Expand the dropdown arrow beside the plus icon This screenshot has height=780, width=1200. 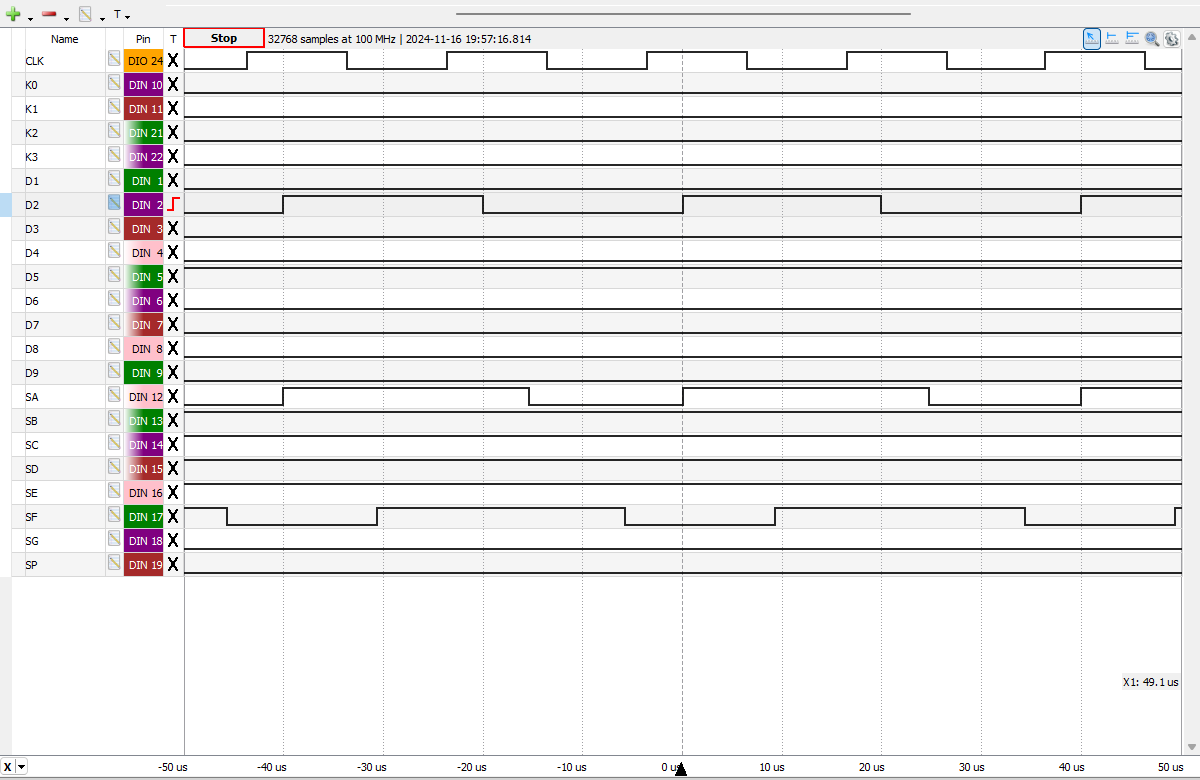[30, 18]
